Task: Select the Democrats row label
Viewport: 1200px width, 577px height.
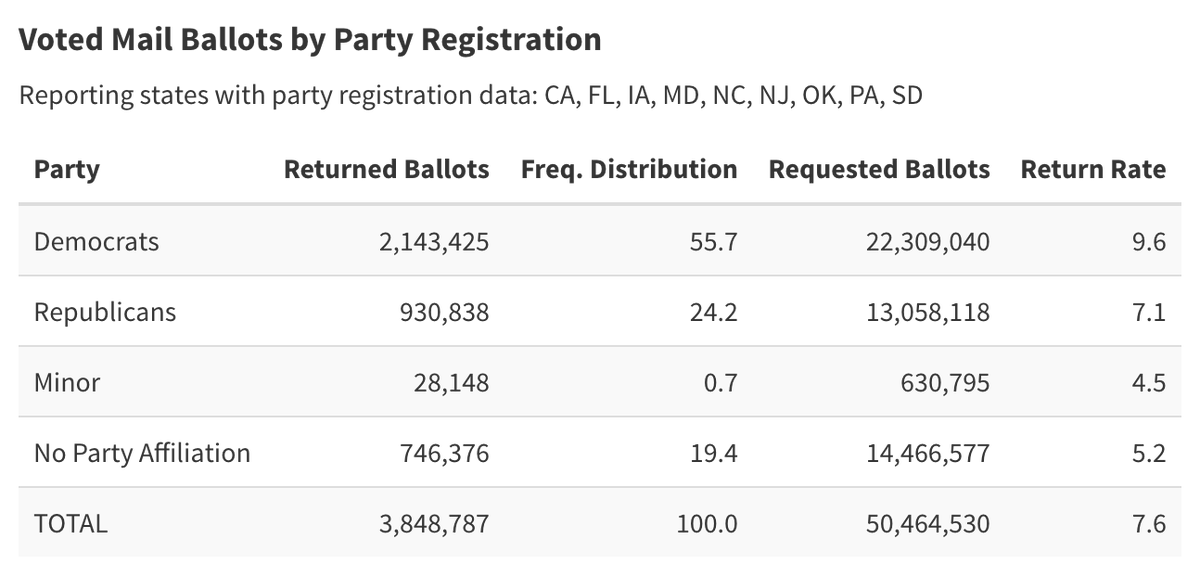Action: pos(96,241)
